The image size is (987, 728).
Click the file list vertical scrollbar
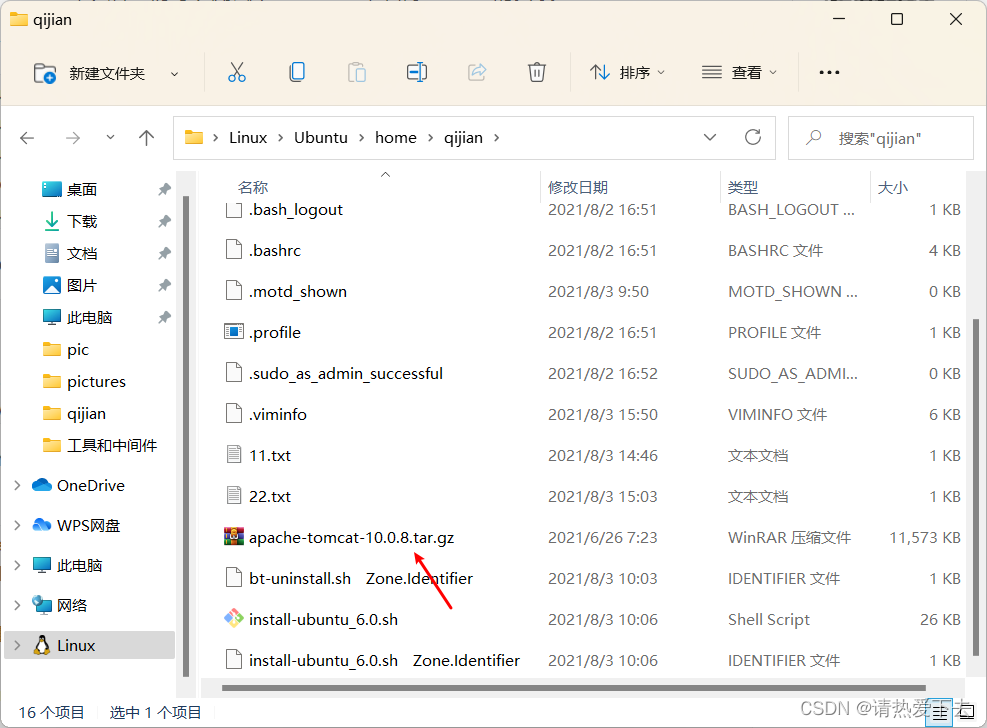tap(975, 486)
